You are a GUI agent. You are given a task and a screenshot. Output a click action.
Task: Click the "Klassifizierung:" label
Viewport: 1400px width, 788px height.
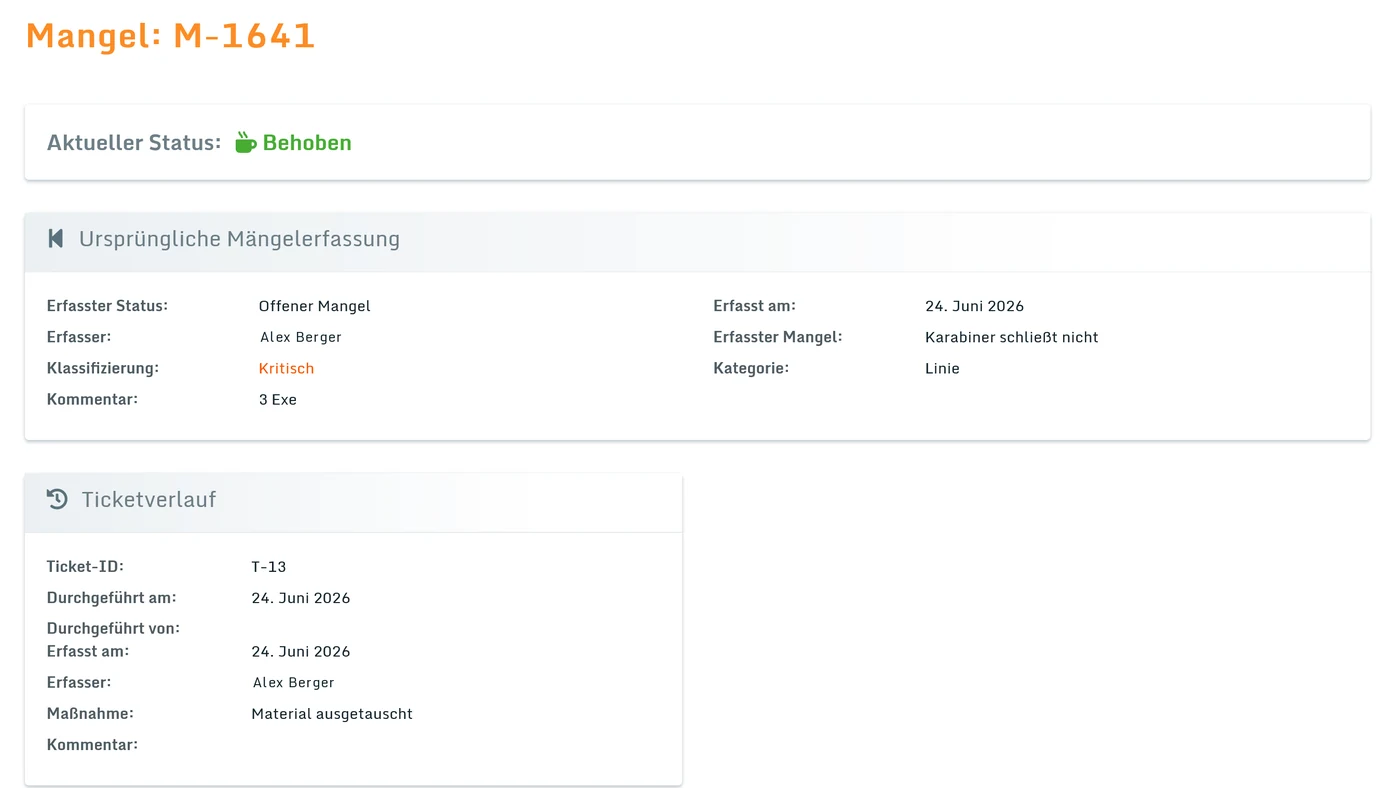pos(103,368)
